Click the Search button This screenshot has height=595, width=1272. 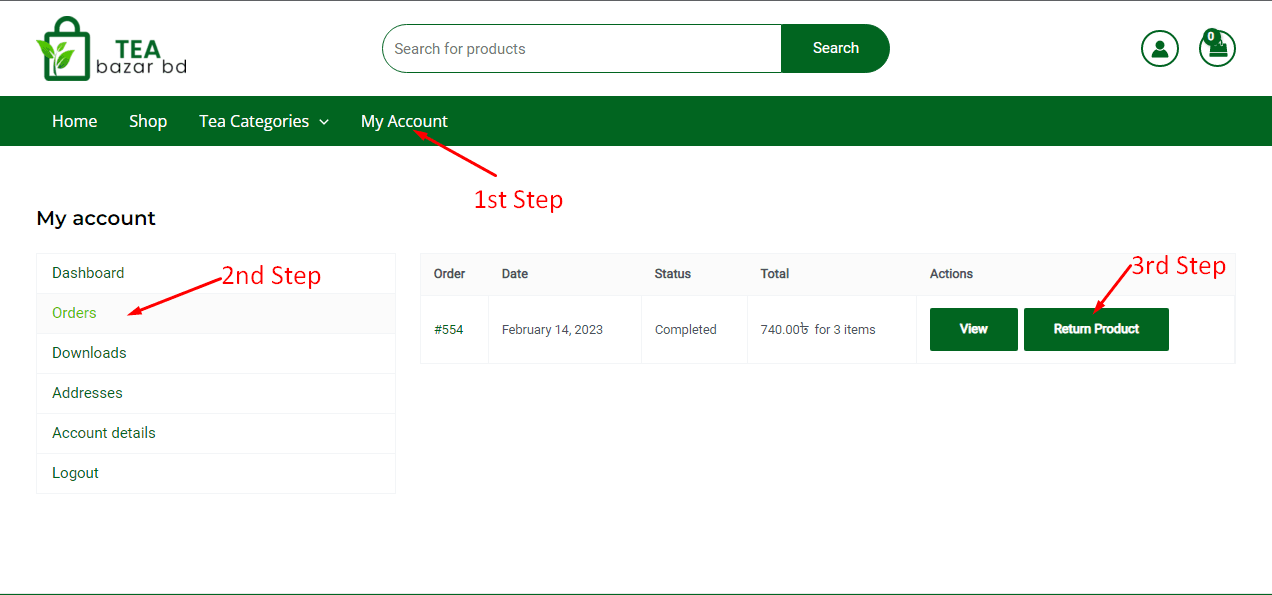pos(835,48)
